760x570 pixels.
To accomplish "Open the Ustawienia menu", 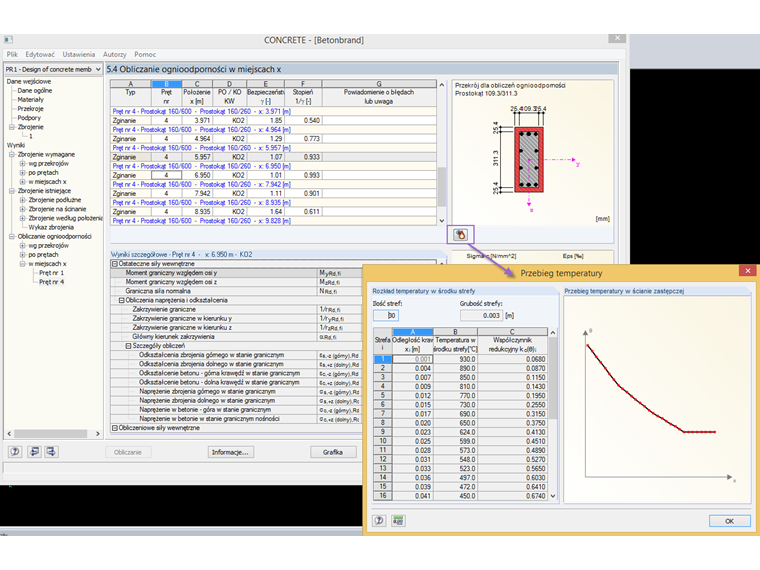I will pyautogui.click(x=79, y=54).
